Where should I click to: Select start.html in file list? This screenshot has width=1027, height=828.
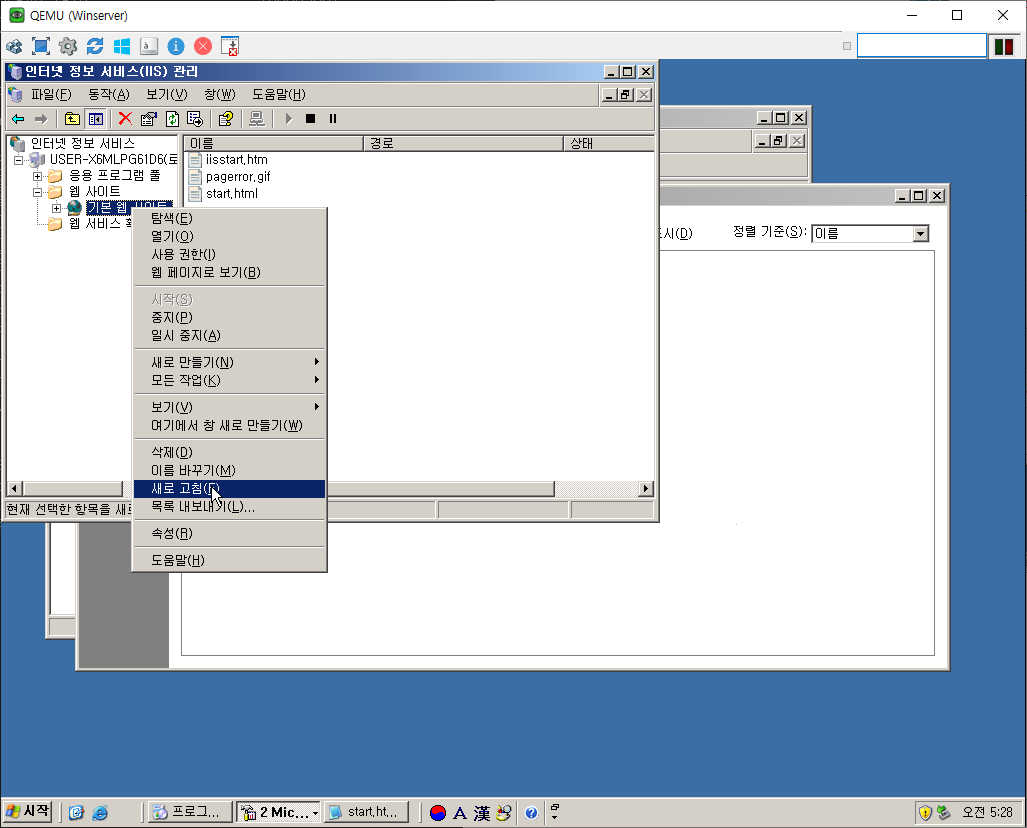coord(232,194)
